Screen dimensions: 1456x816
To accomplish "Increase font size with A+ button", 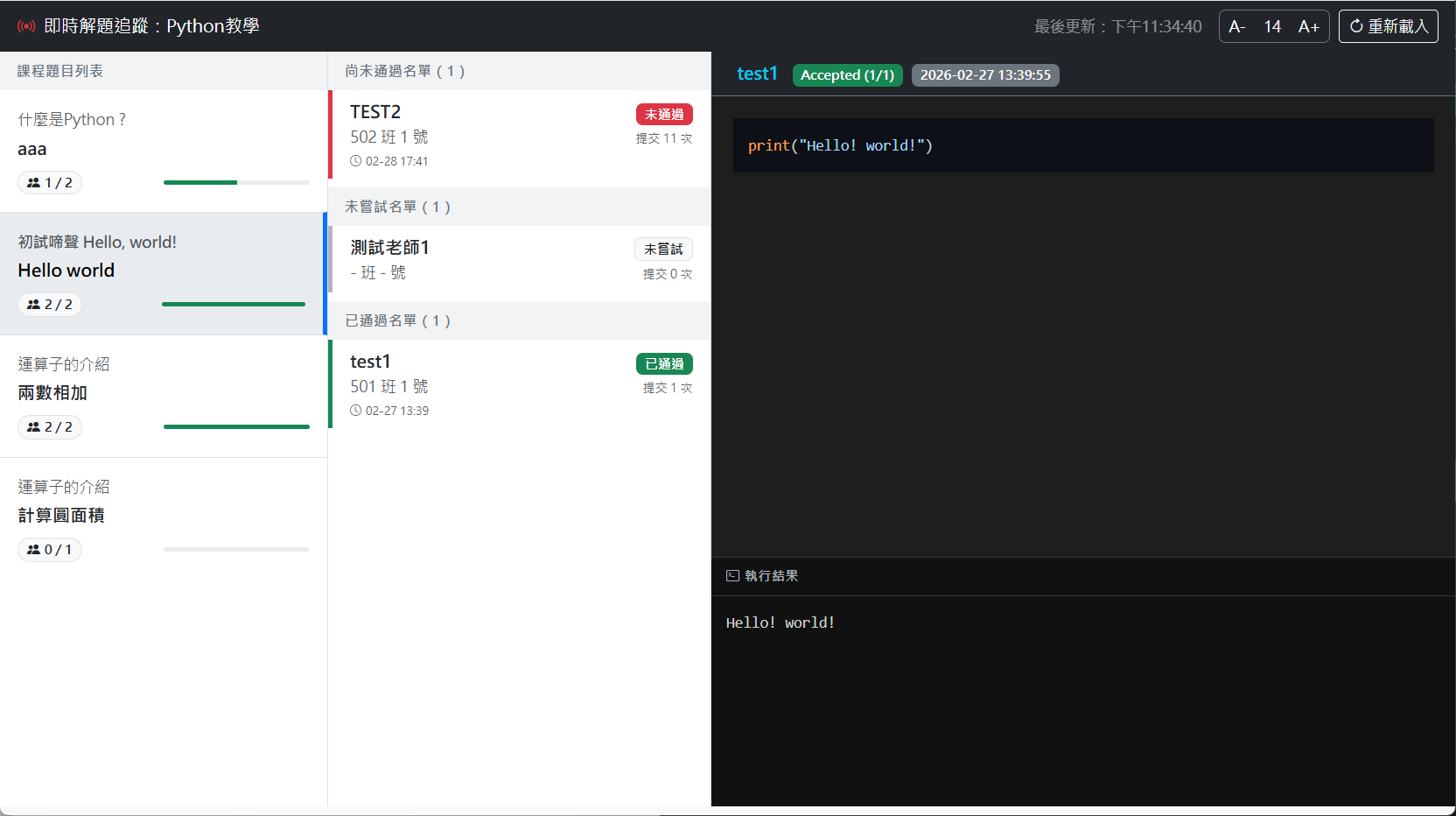I will click(x=1308, y=26).
